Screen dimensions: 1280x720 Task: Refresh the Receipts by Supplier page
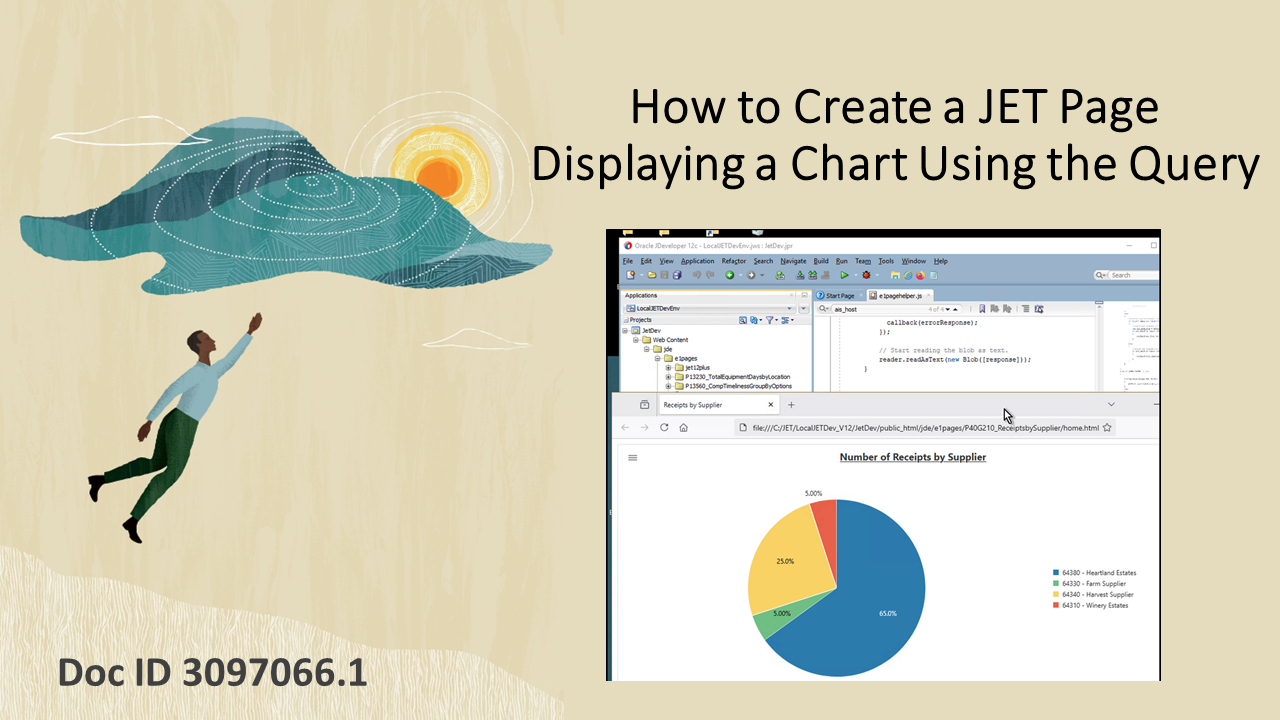tap(663, 427)
